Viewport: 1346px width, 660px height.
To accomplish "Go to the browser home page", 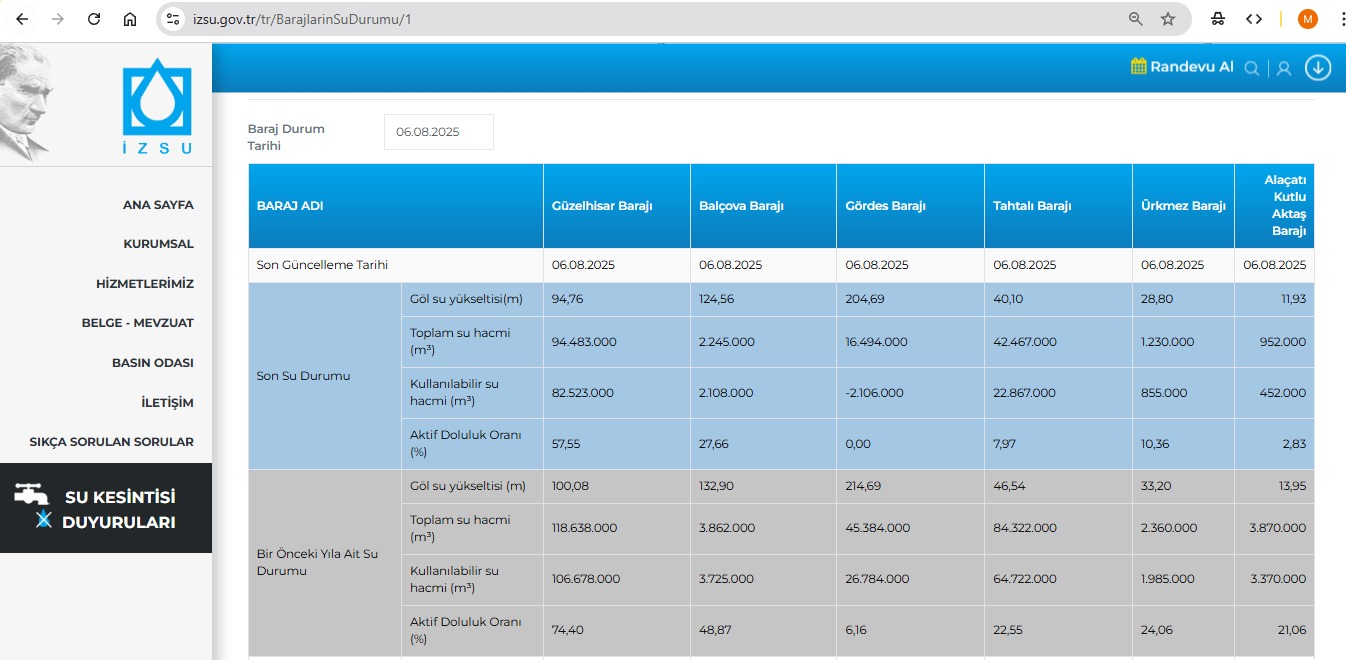I will pyautogui.click(x=130, y=19).
